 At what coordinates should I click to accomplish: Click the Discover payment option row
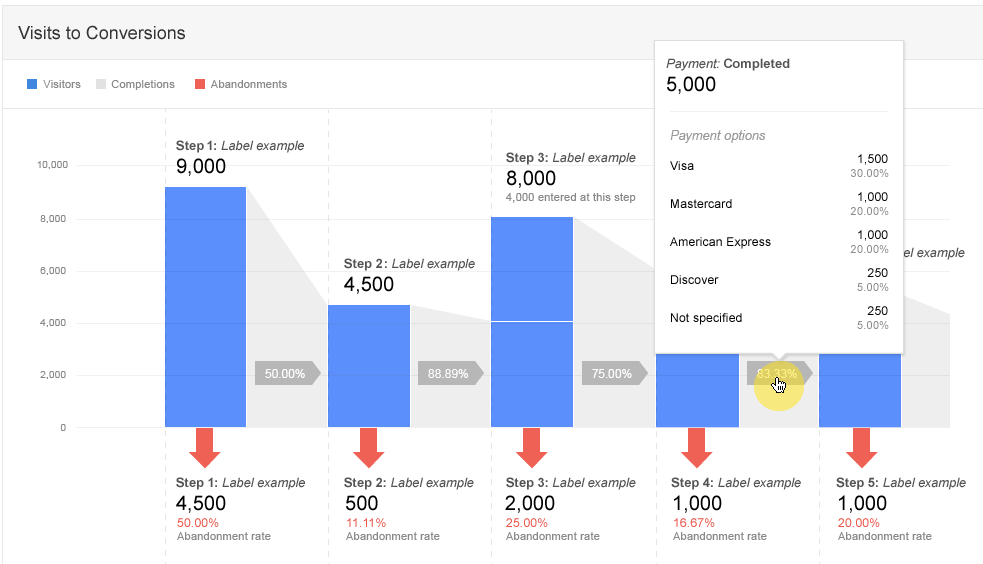[x=778, y=280]
